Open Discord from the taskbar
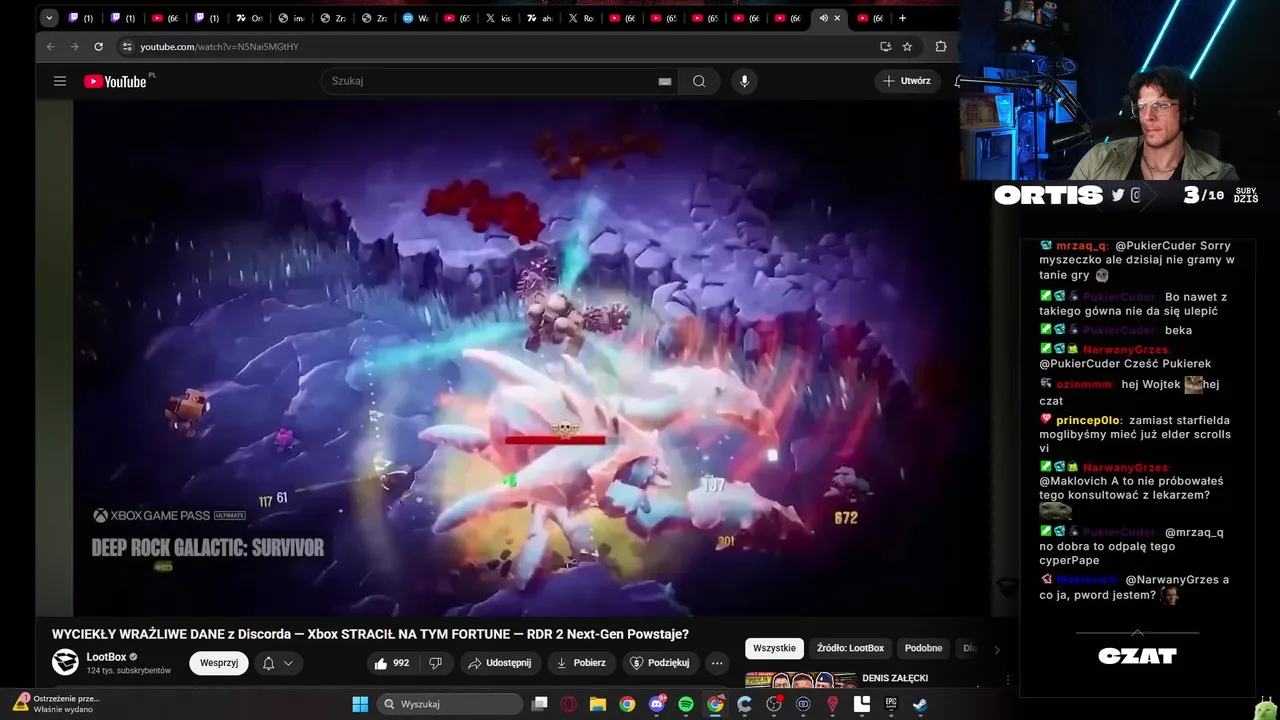This screenshot has height=720, width=1280. tap(657, 704)
